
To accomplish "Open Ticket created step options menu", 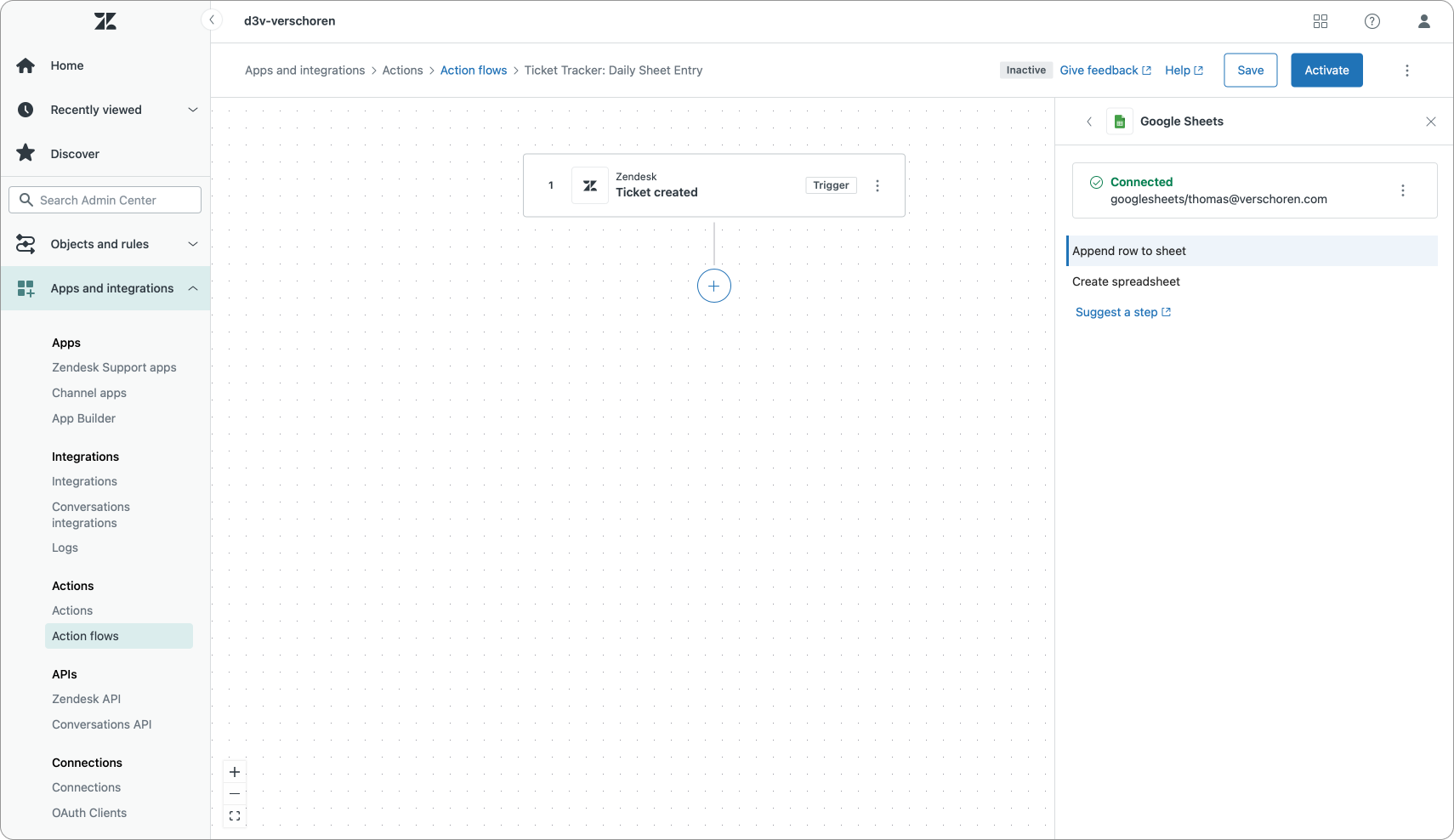I will 878,185.
